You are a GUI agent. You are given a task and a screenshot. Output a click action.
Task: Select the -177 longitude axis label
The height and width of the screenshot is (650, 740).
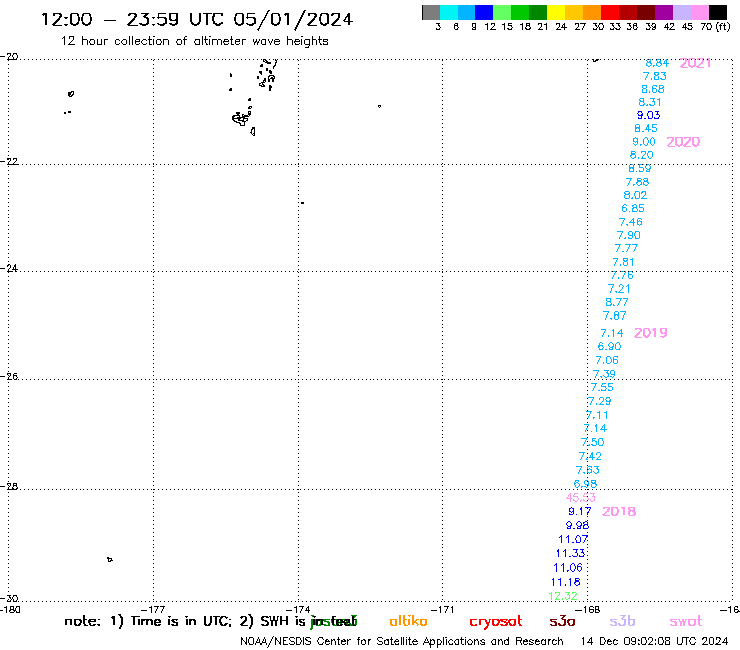click(x=153, y=610)
